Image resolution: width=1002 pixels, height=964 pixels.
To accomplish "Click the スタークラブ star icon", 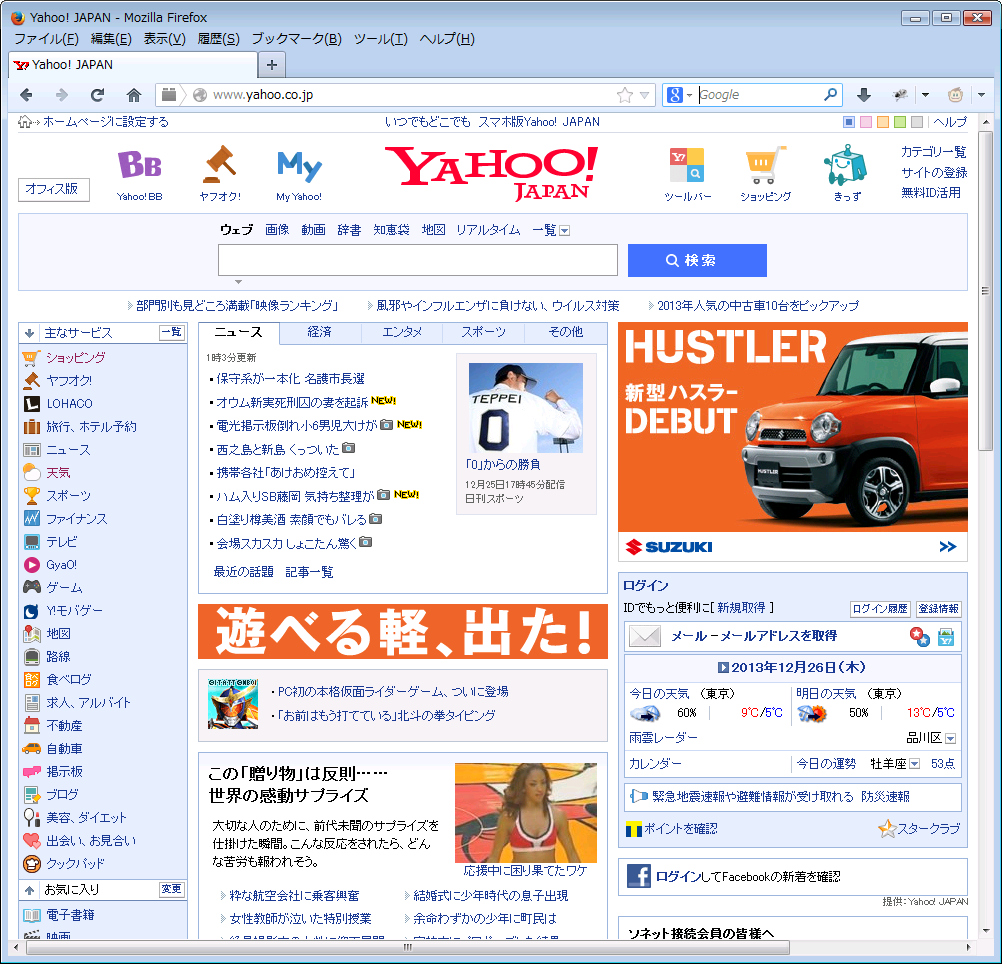I will pos(887,829).
